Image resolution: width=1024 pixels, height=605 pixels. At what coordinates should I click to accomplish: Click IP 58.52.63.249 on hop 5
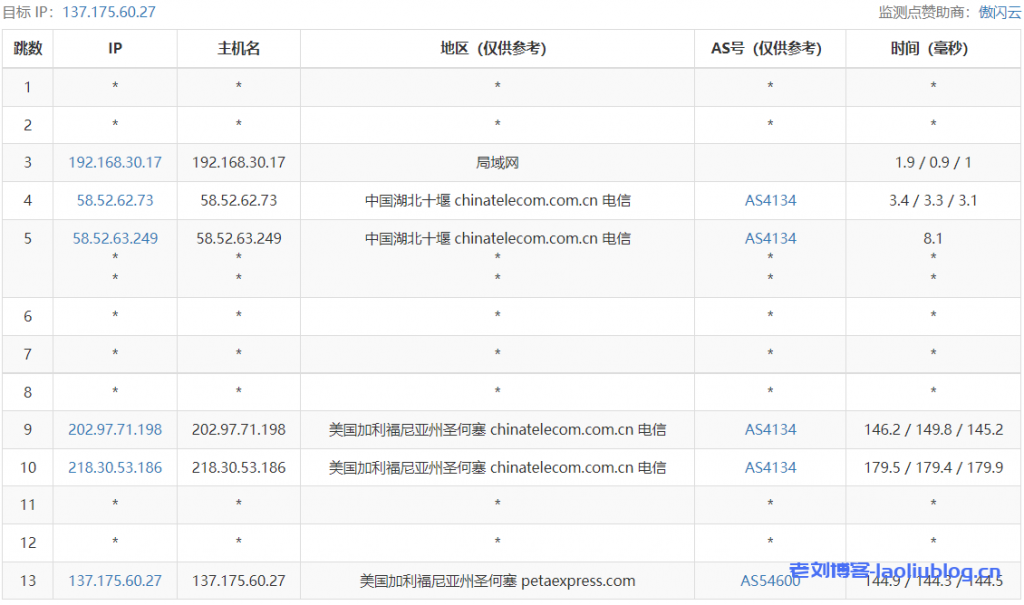114,238
